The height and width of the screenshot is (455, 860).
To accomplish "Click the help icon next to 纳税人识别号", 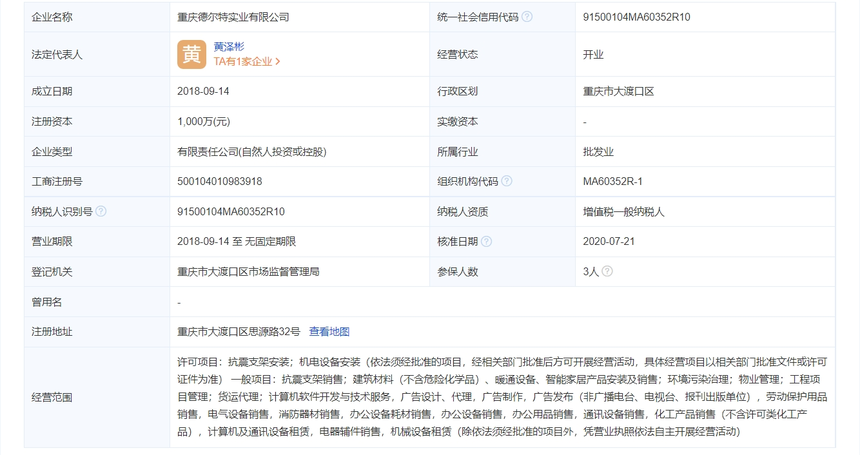I will 101,212.
